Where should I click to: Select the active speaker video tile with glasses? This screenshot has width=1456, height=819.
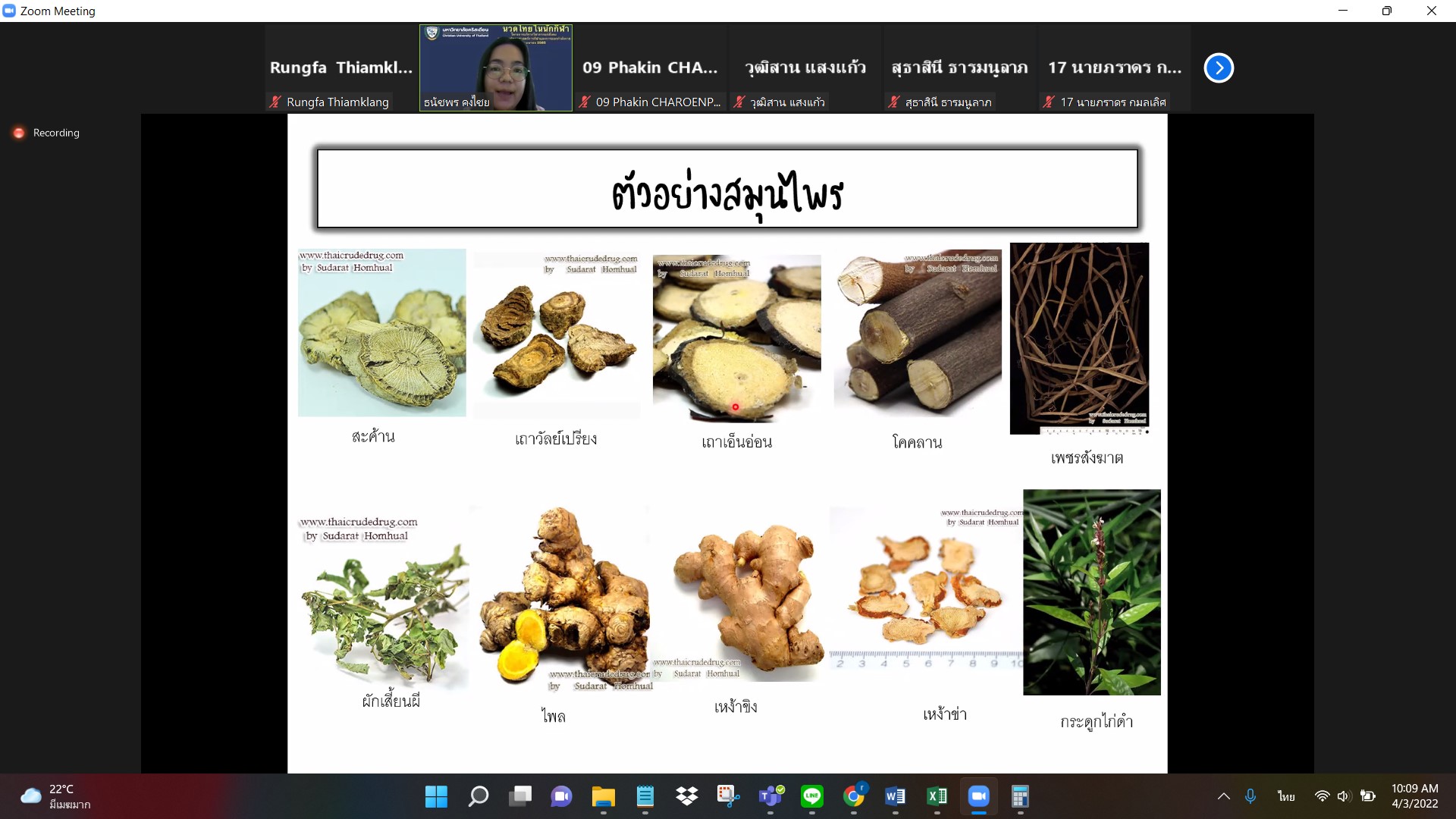[496, 68]
